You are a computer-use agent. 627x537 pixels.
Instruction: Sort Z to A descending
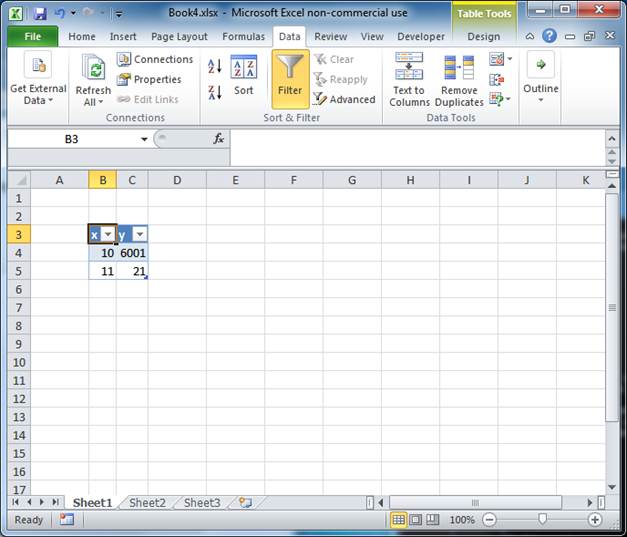215,93
